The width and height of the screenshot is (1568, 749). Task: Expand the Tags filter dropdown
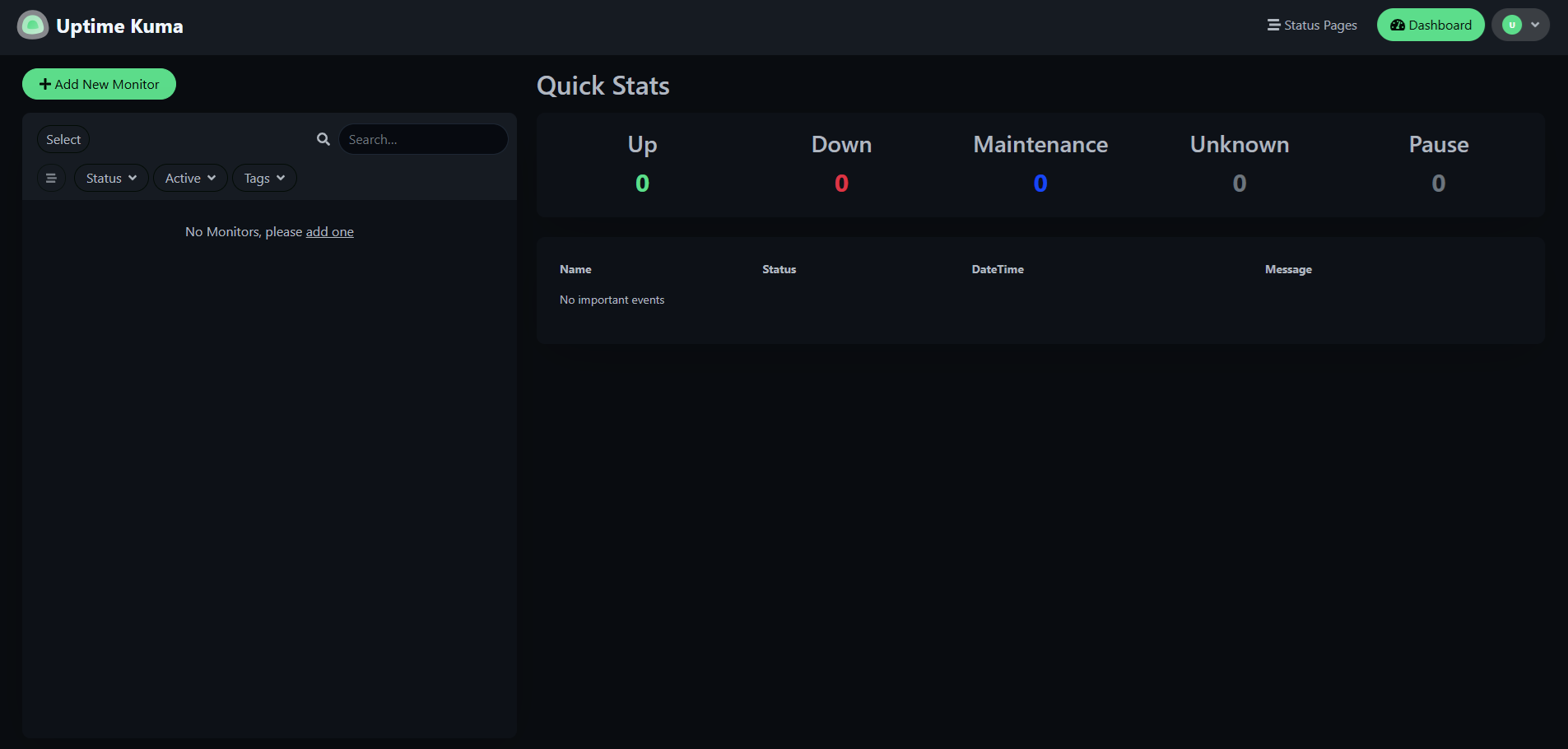(264, 178)
